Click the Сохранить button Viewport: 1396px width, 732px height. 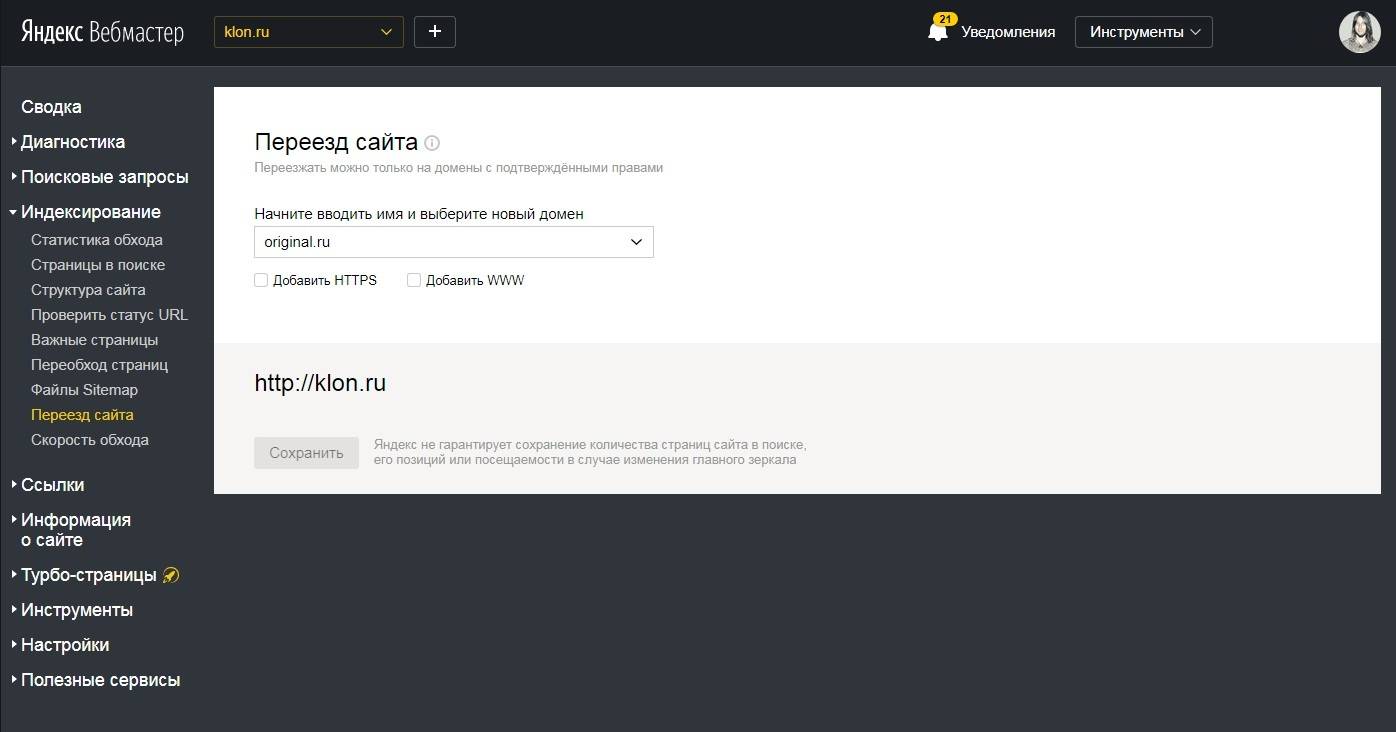306,453
